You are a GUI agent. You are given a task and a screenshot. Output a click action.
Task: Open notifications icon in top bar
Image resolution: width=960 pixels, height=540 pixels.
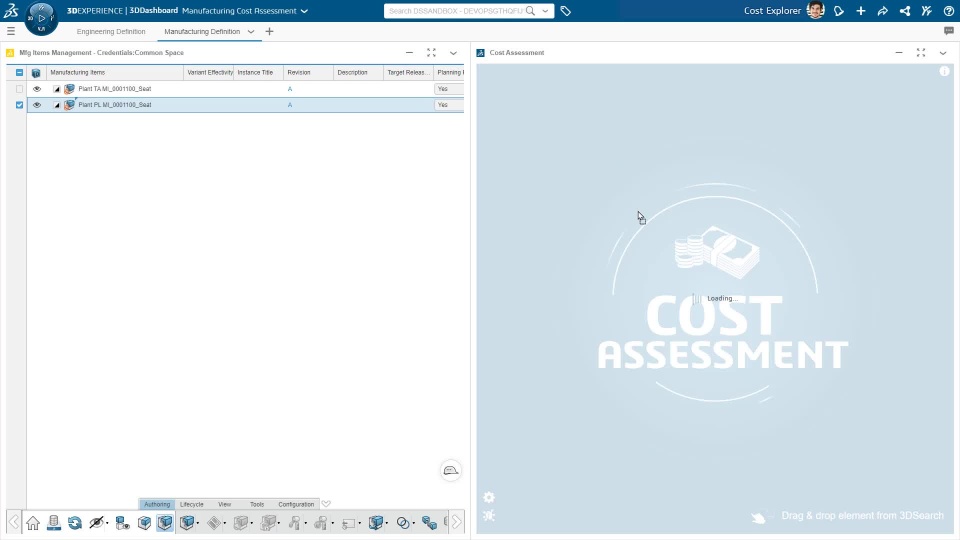click(x=839, y=11)
